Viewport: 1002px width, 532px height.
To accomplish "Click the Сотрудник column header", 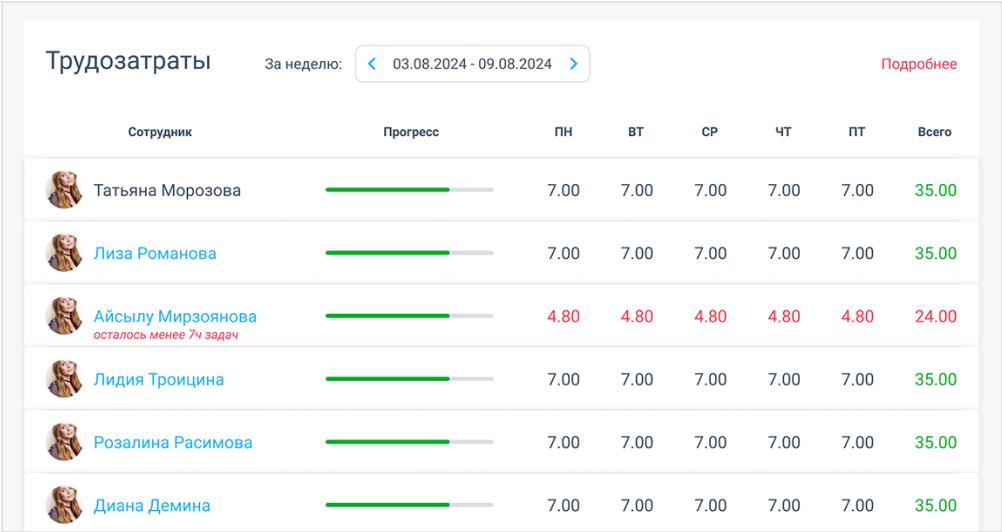I will [160, 132].
